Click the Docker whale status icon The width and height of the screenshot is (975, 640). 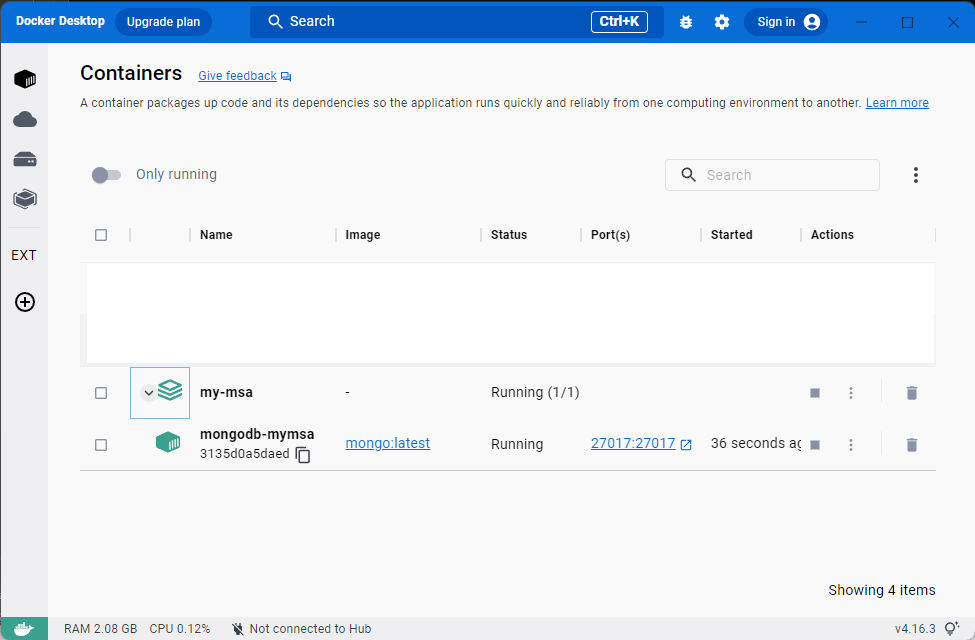24,629
